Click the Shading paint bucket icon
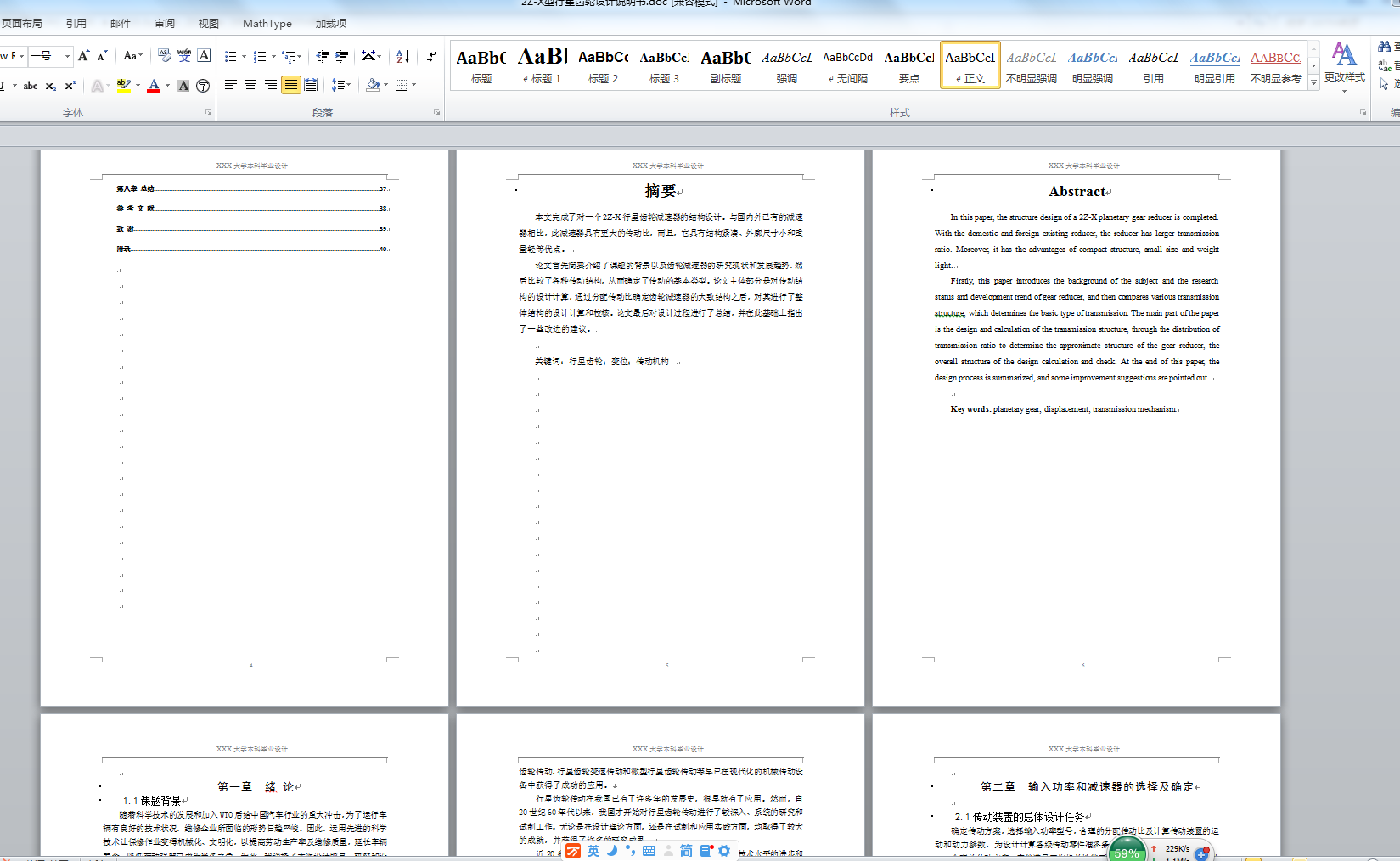The width and height of the screenshot is (1400, 861). click(373, 85)
